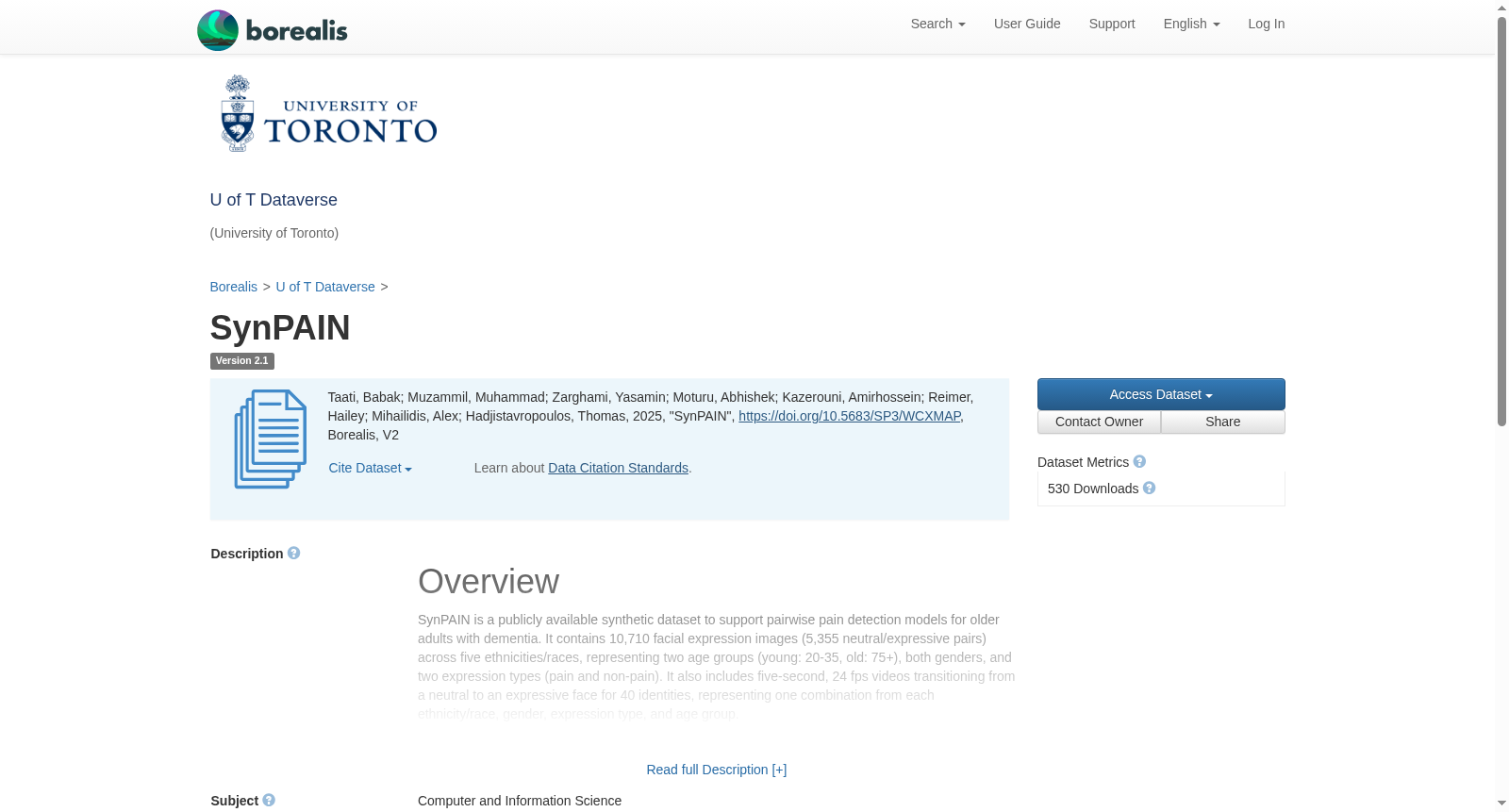The width and height of the screenshot is (1509, 812).
Task: Click the Log In link
Action: pos(1266,24)
